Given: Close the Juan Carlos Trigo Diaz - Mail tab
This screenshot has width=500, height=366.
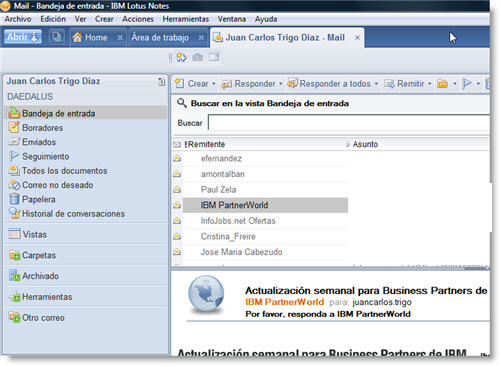Looking at the screenshot, I should click(x=357, y=38).
